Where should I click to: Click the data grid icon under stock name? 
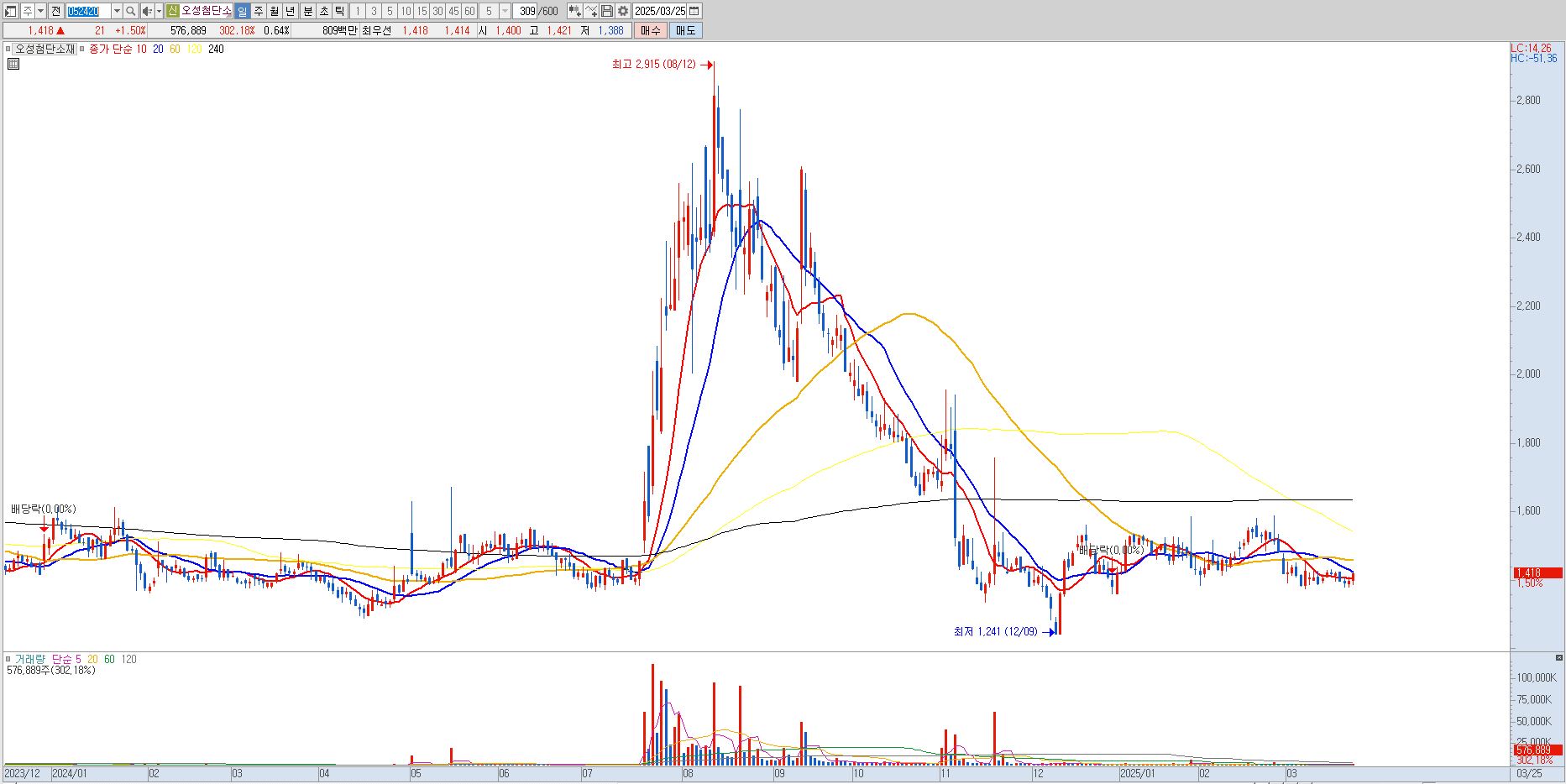(x=13, y=64)
